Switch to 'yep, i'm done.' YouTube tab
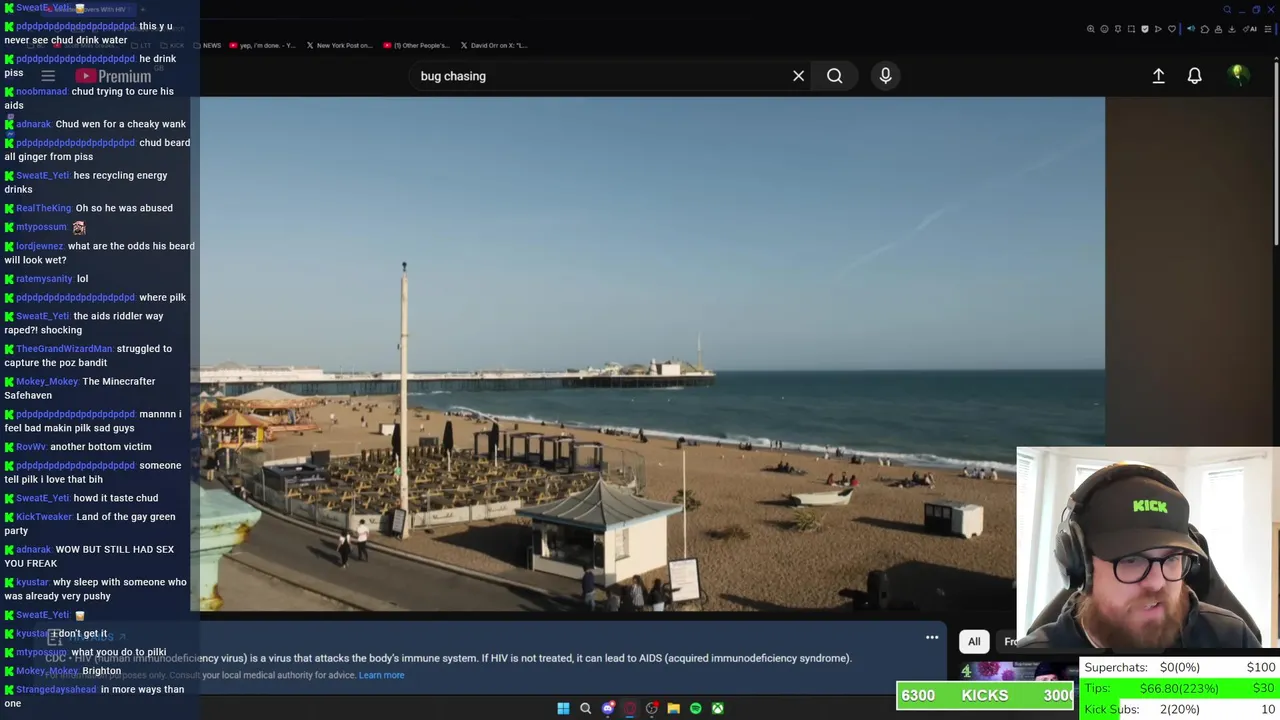 click(x=263, y=45)
